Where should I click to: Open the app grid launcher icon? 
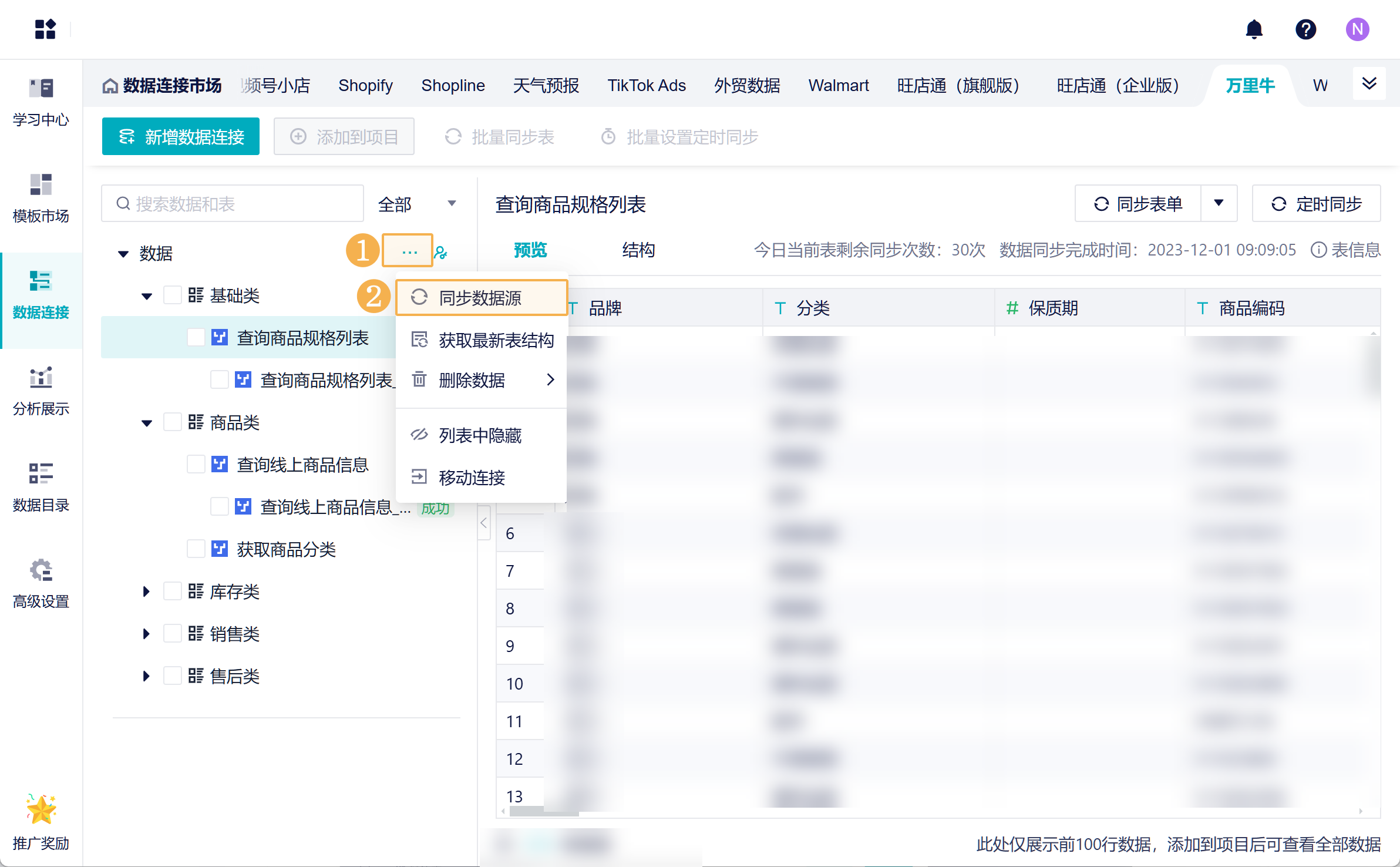coord(45,29)
